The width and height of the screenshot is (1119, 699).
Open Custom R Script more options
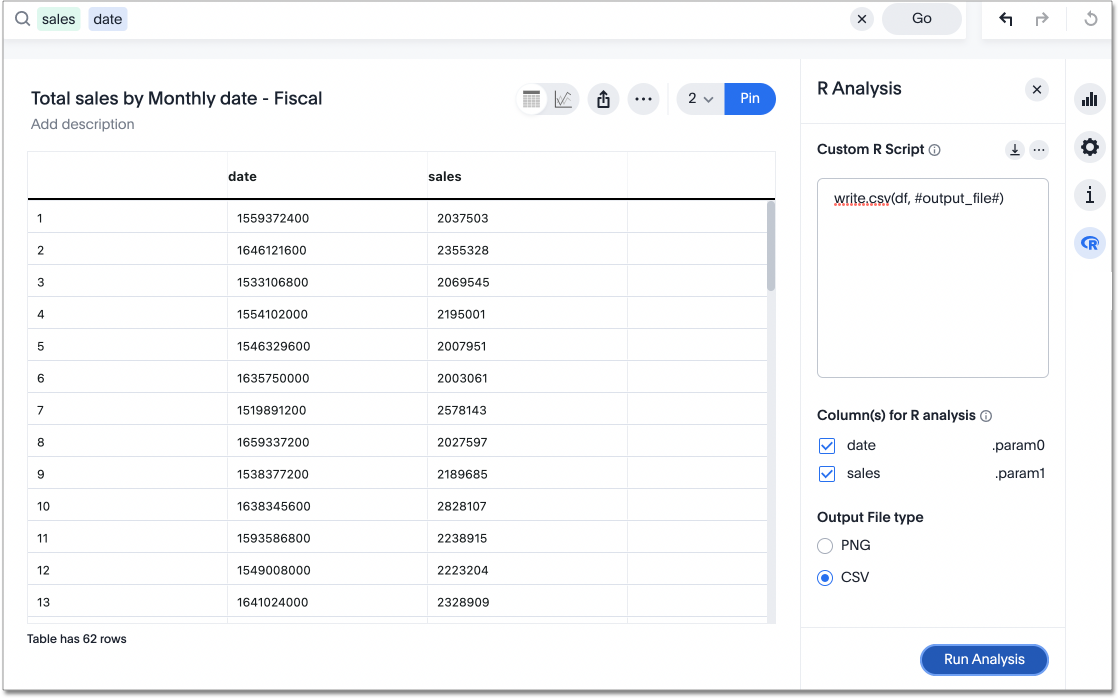pos(1039,150)
